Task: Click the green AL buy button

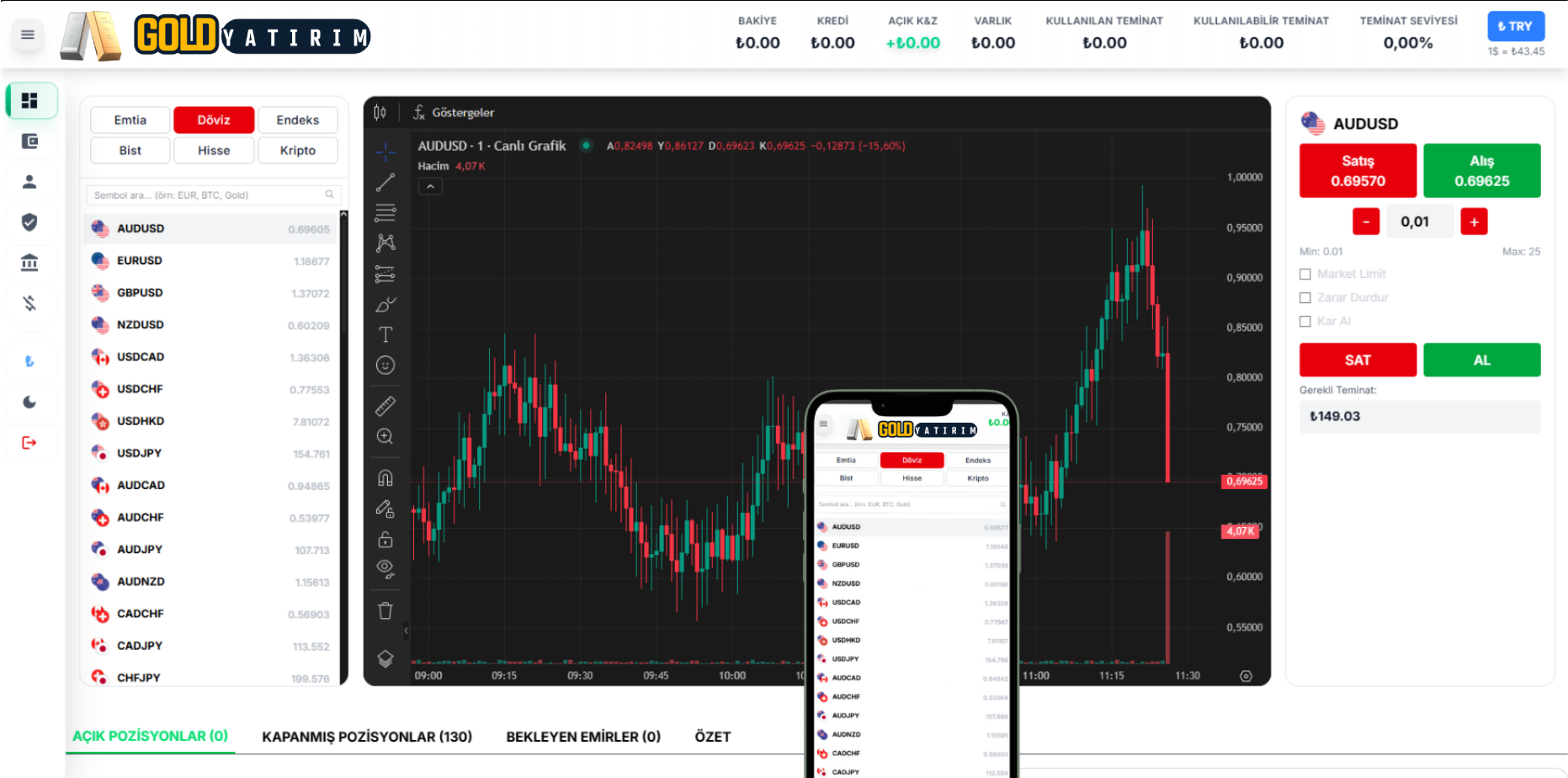Action: pos(1482,360)
